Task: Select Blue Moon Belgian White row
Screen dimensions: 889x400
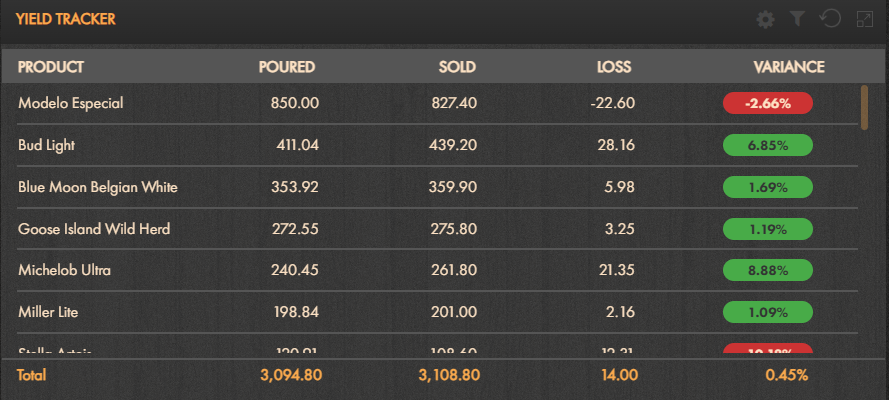Action: [437, 187]
